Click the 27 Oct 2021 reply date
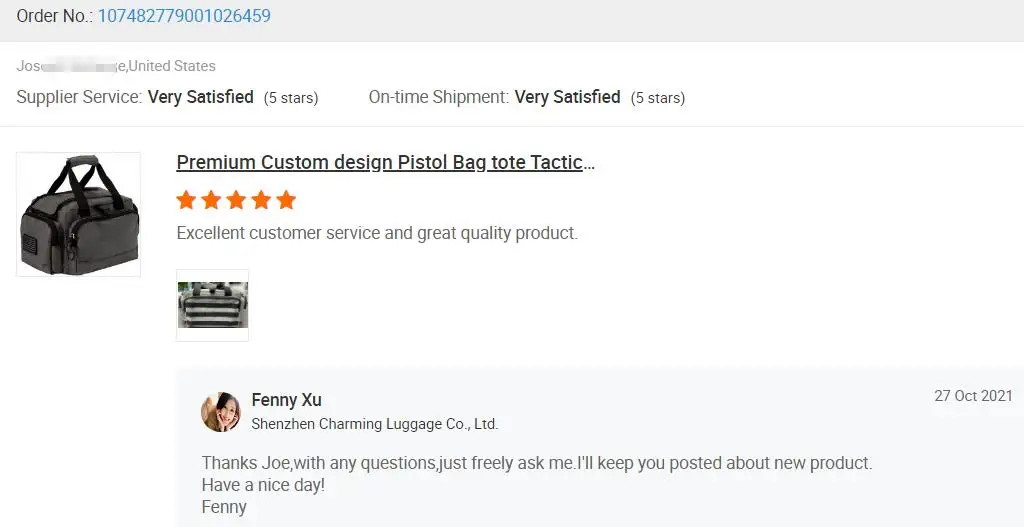This screenshot has width=1024, height=527. (973, 396)
